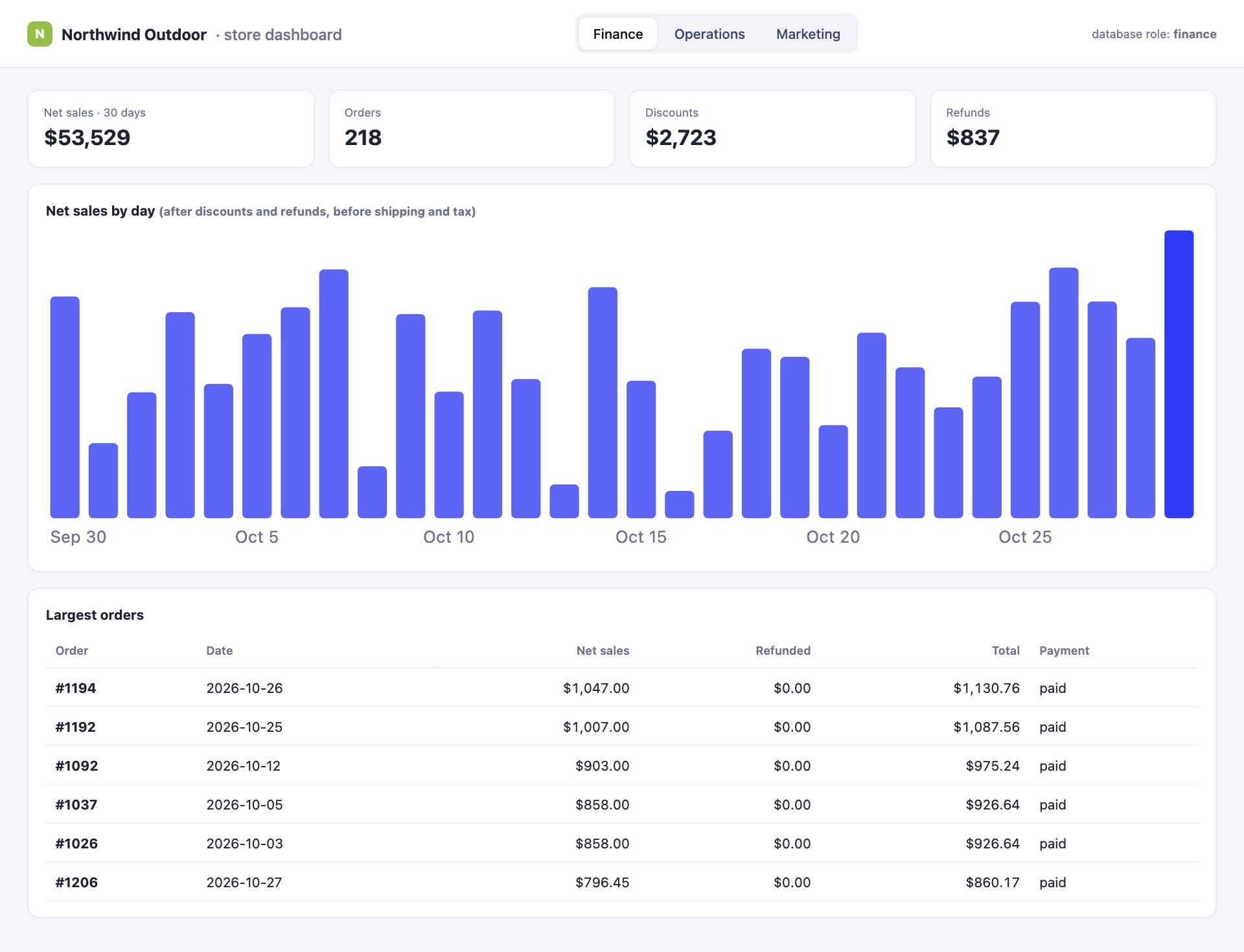Click the total $1,130.76
The image size is (1244, 952).
pos(986,688)
